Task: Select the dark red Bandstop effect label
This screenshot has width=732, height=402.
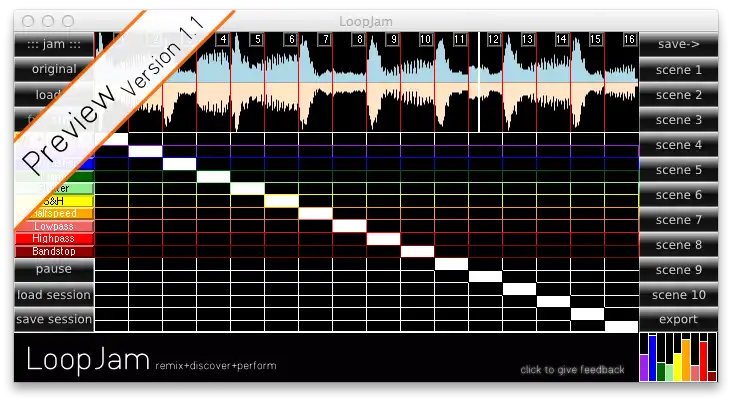Action: [54, 251]
